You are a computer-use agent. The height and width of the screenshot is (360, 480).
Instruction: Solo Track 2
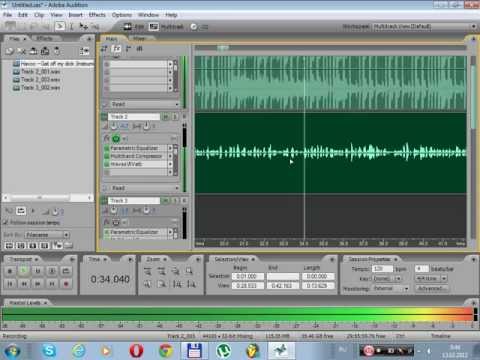click(175, 117)
